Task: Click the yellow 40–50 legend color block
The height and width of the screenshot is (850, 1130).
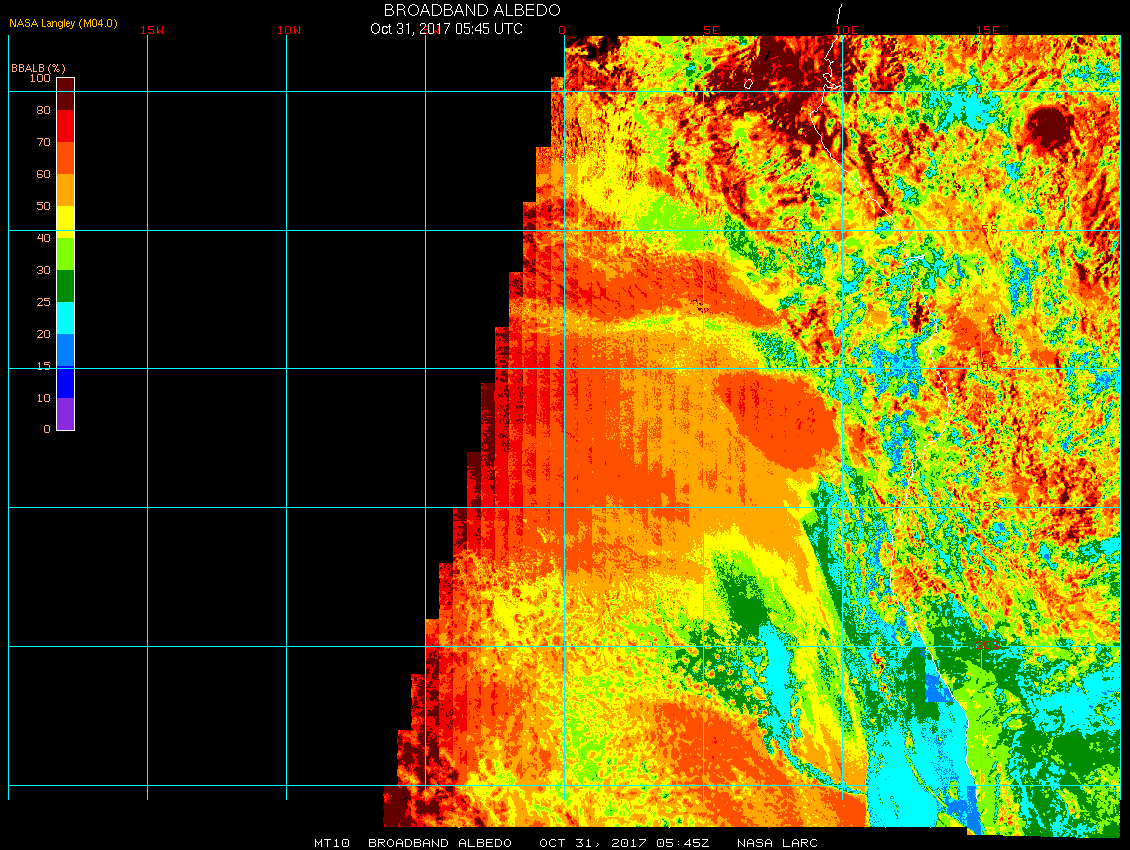Action: [x=65, y=221]
